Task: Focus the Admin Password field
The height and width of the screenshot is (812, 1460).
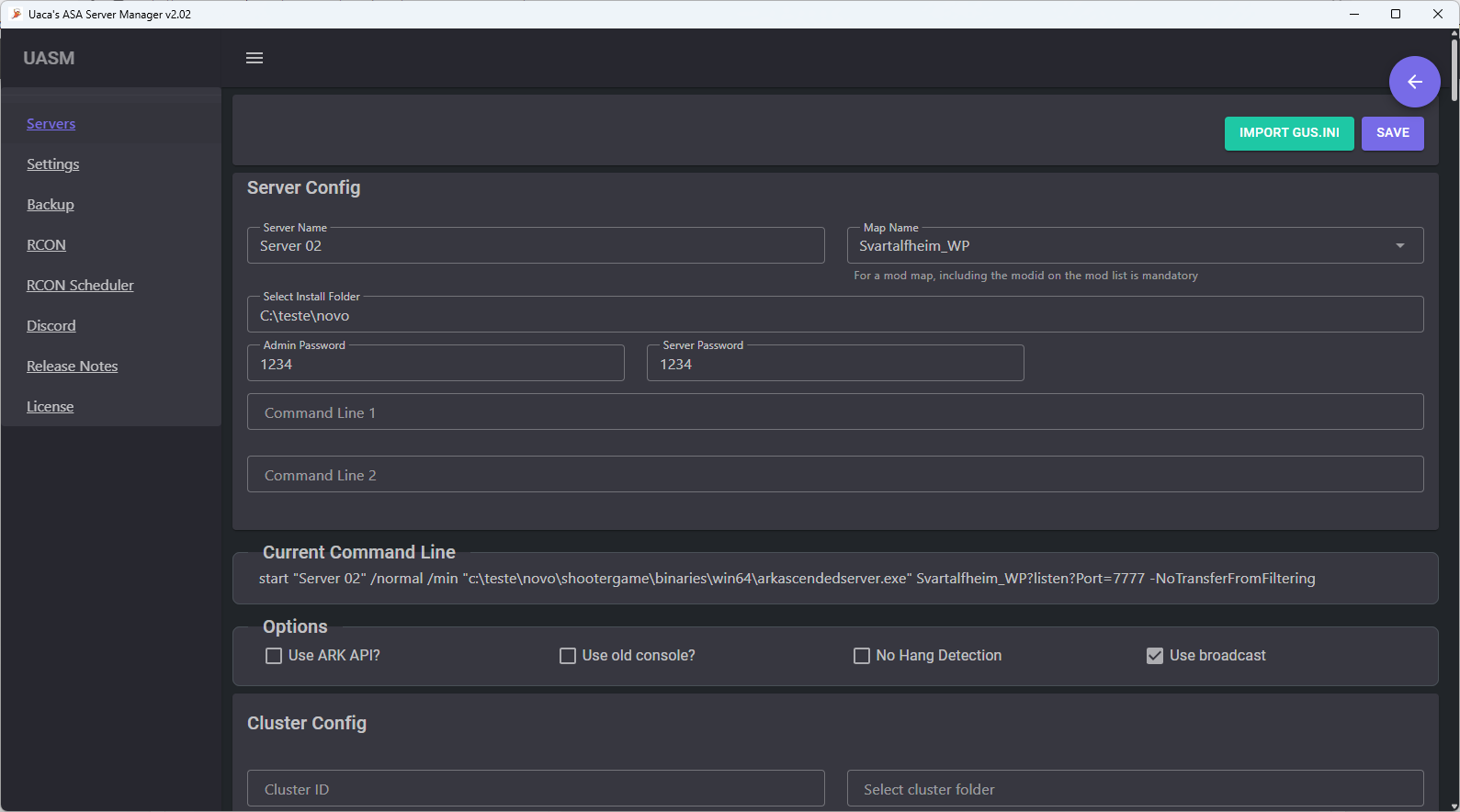Action: [436, 363]
